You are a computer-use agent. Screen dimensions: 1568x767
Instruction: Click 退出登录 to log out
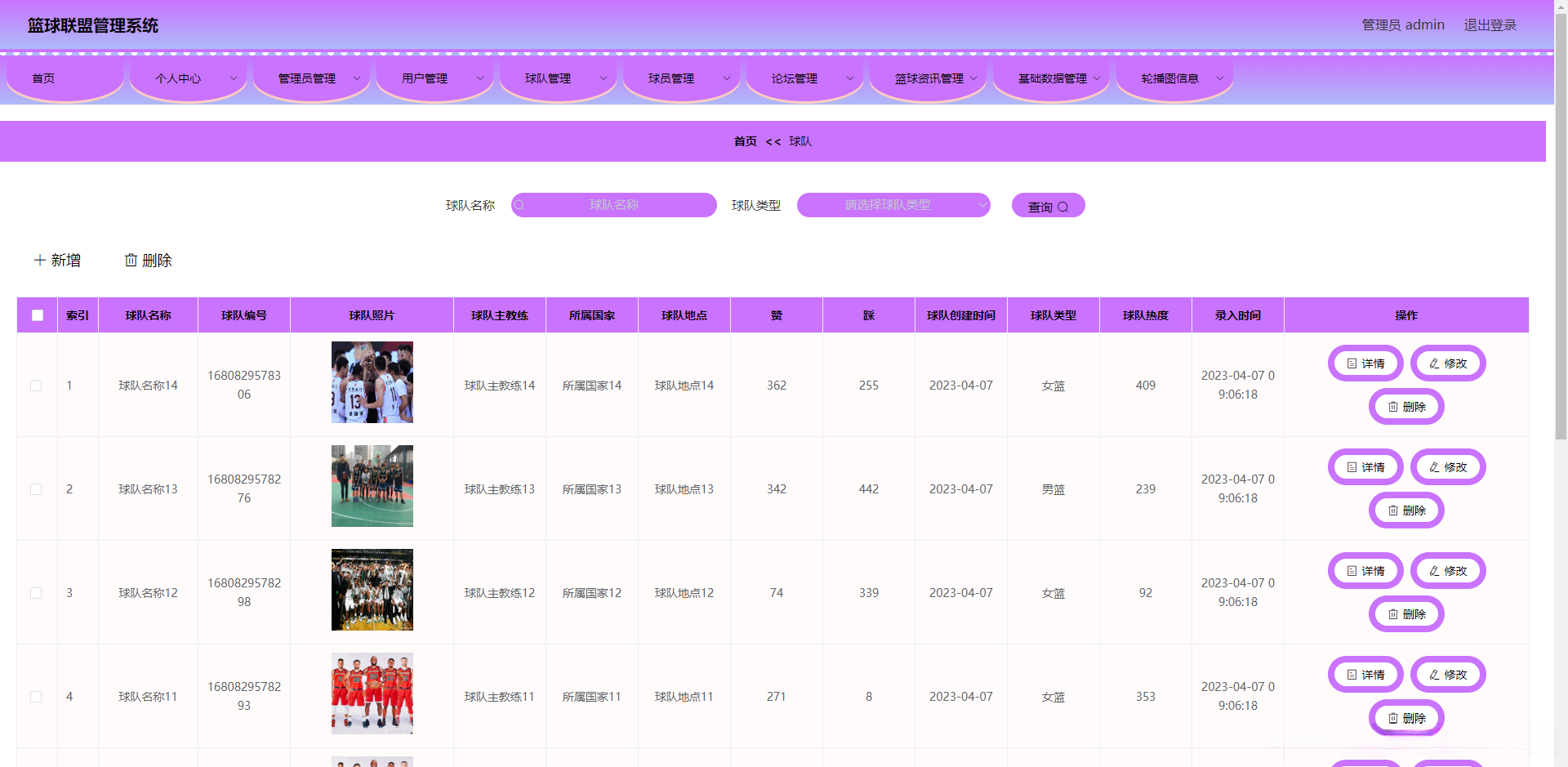click(1490, 25)
